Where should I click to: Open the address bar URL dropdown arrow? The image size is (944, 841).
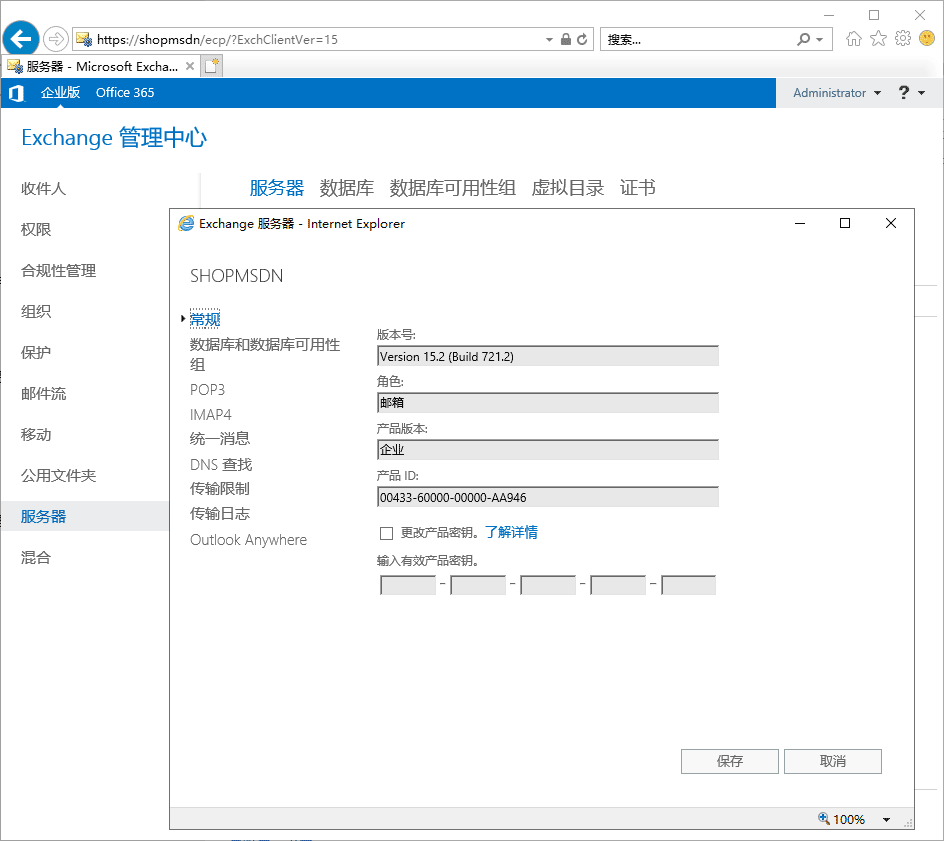pos(549,40)
